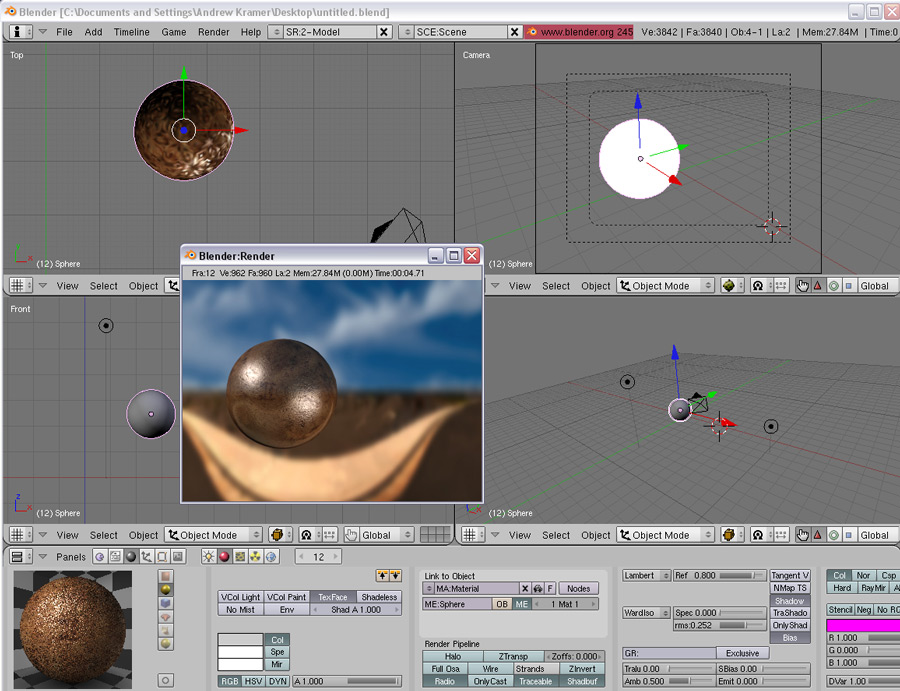
Task: Open the Render menu
Action: coord(213,32)
